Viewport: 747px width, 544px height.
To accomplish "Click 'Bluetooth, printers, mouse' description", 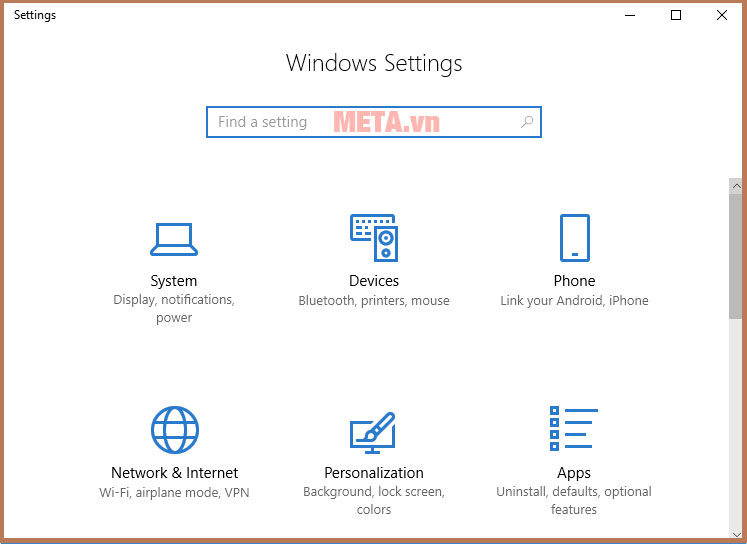I will [x=374, y=301].
